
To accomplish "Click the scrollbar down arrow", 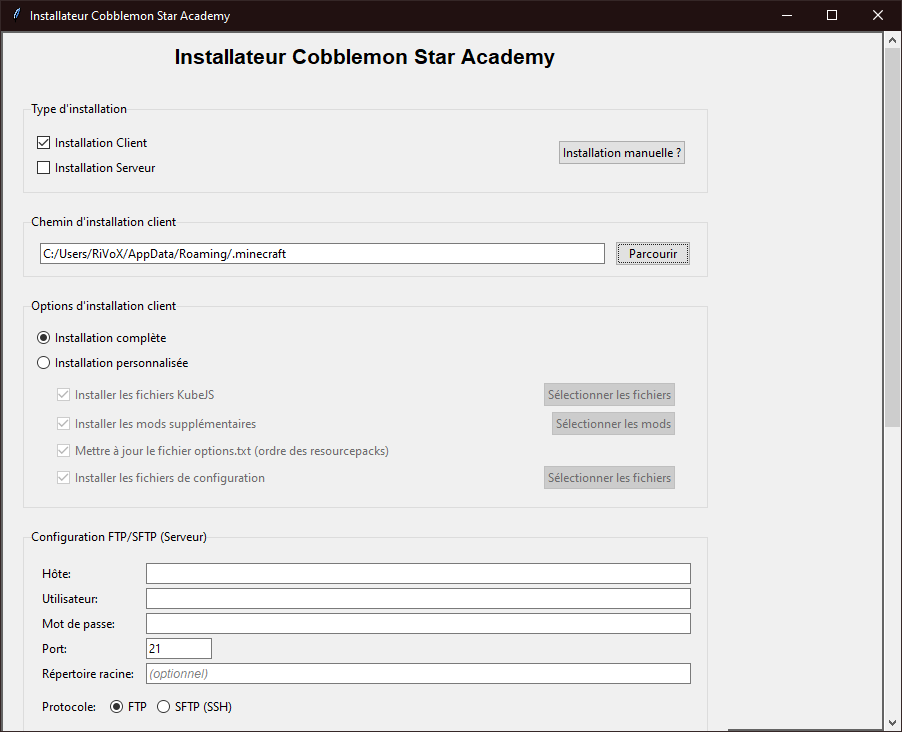I will 892,722.
